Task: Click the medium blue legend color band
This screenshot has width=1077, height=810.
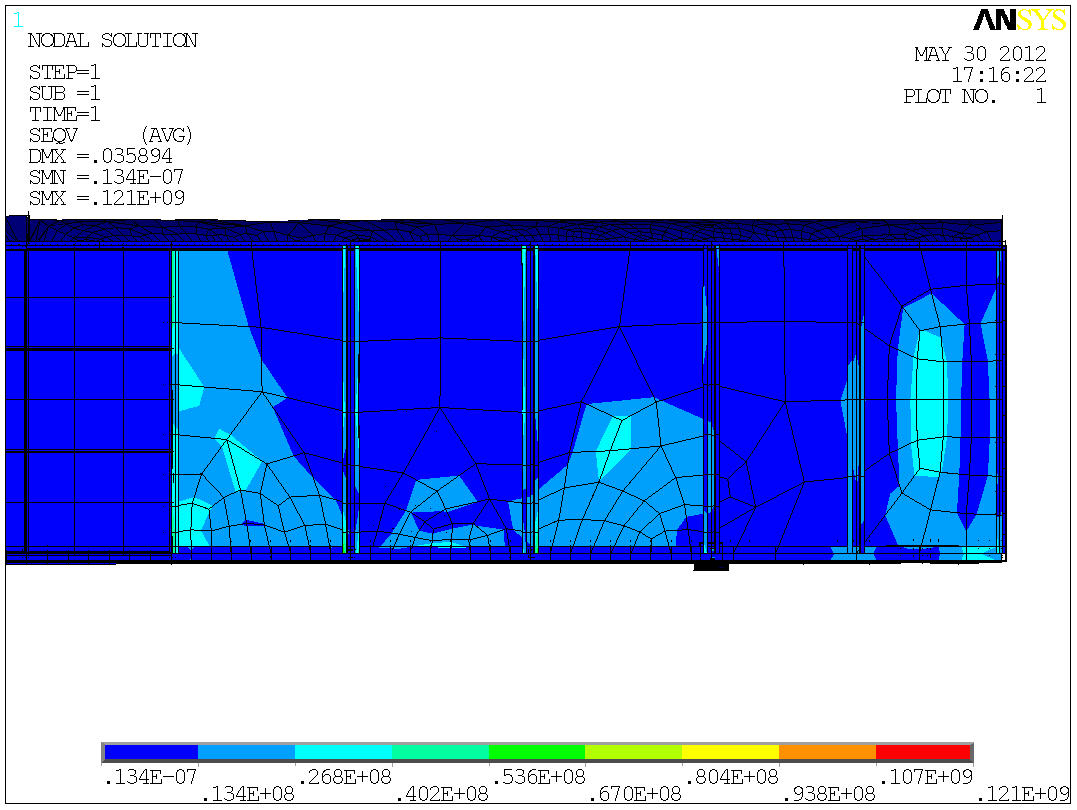Action: tap(247, 752)
